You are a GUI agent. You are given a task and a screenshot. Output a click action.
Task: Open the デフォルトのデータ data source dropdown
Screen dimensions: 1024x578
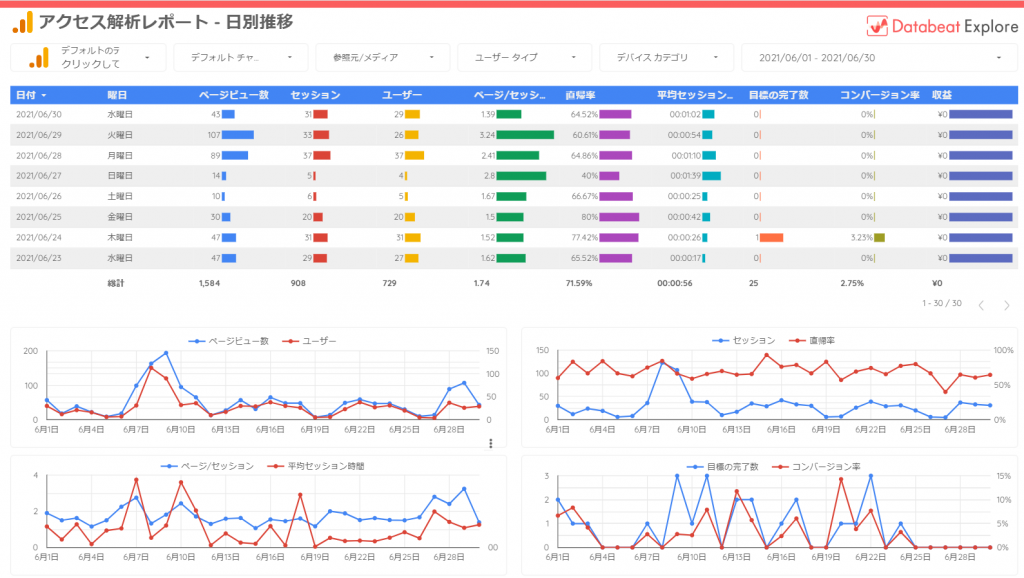coord(89,57)
